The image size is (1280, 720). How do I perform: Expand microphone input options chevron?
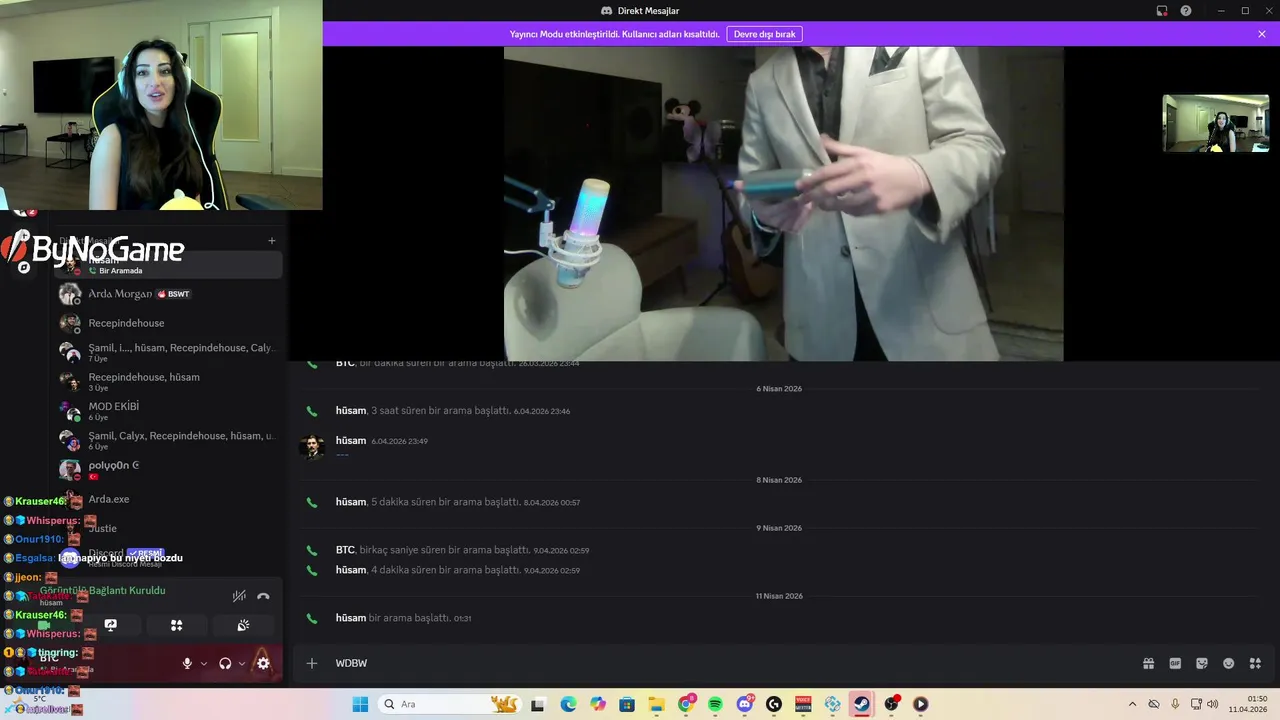pos(204,663)
